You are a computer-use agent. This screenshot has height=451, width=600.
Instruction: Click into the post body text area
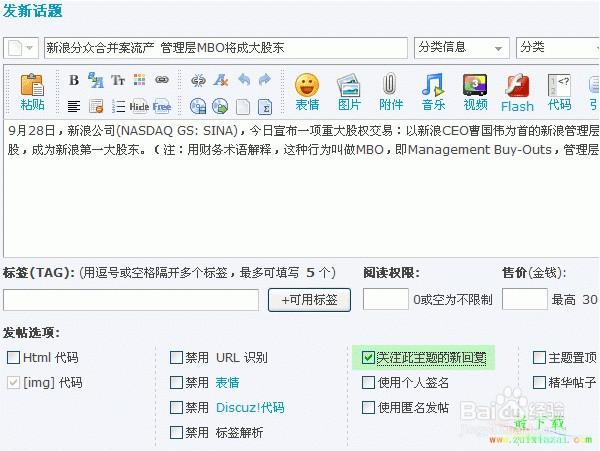click(302, 189)
